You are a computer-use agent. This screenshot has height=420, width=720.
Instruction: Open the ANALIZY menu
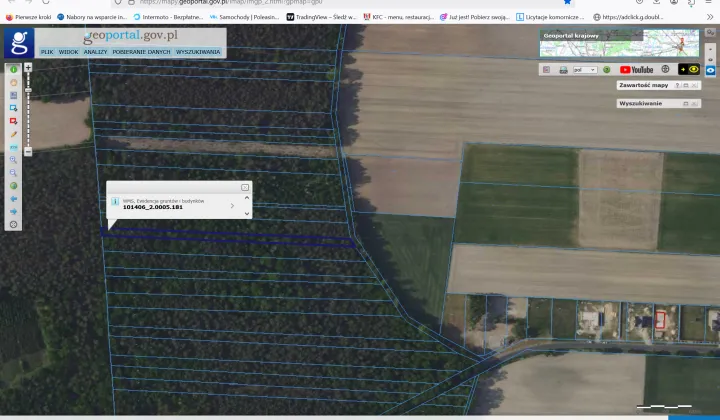96,51
